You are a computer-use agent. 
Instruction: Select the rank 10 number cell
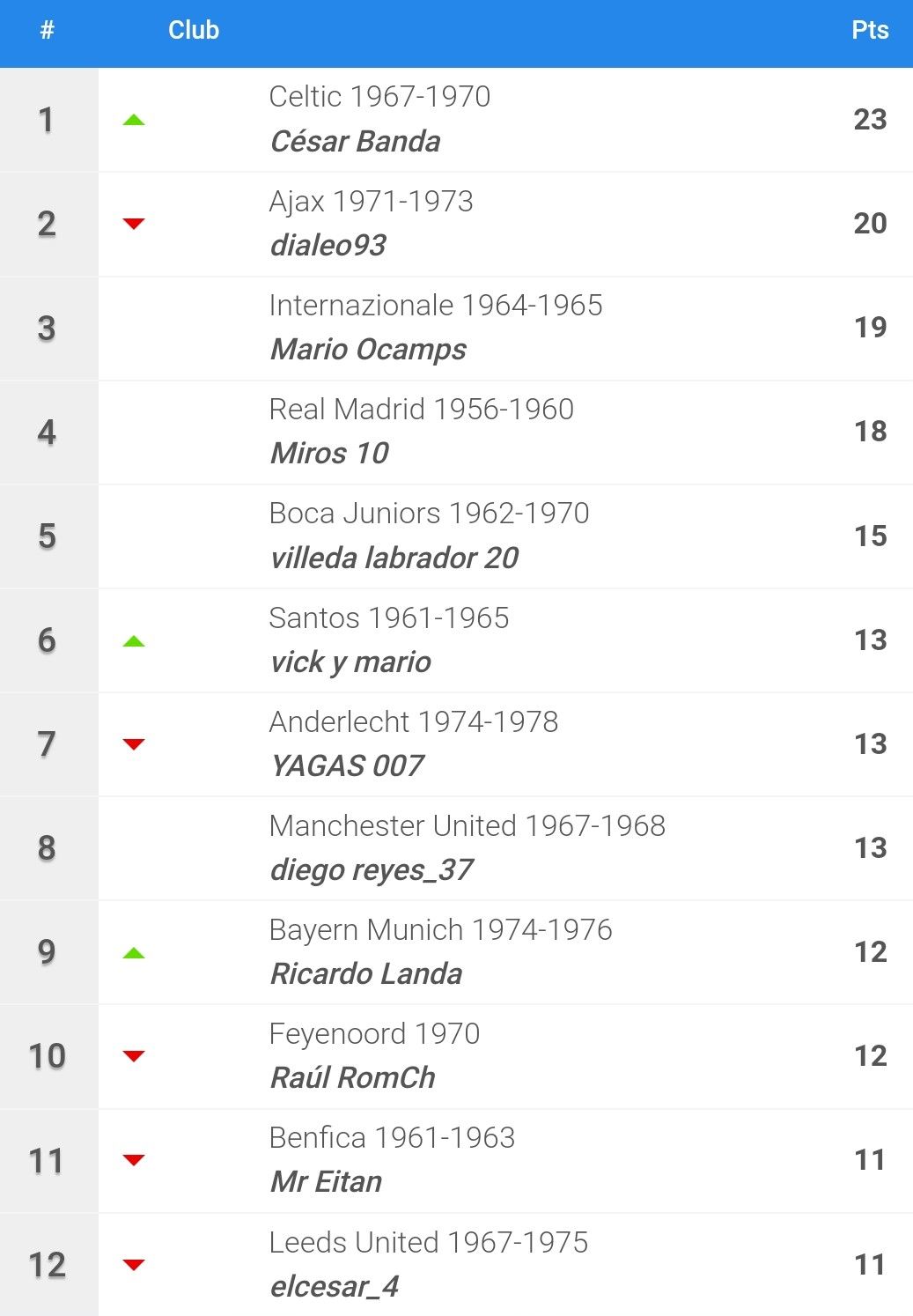coord(48,1056)
